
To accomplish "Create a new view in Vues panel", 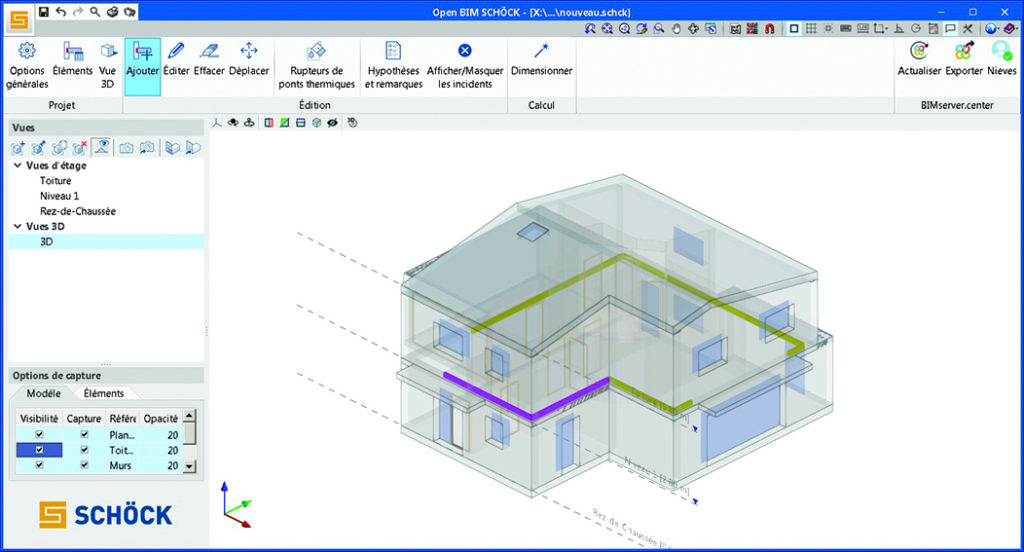I will coord(18,148).
